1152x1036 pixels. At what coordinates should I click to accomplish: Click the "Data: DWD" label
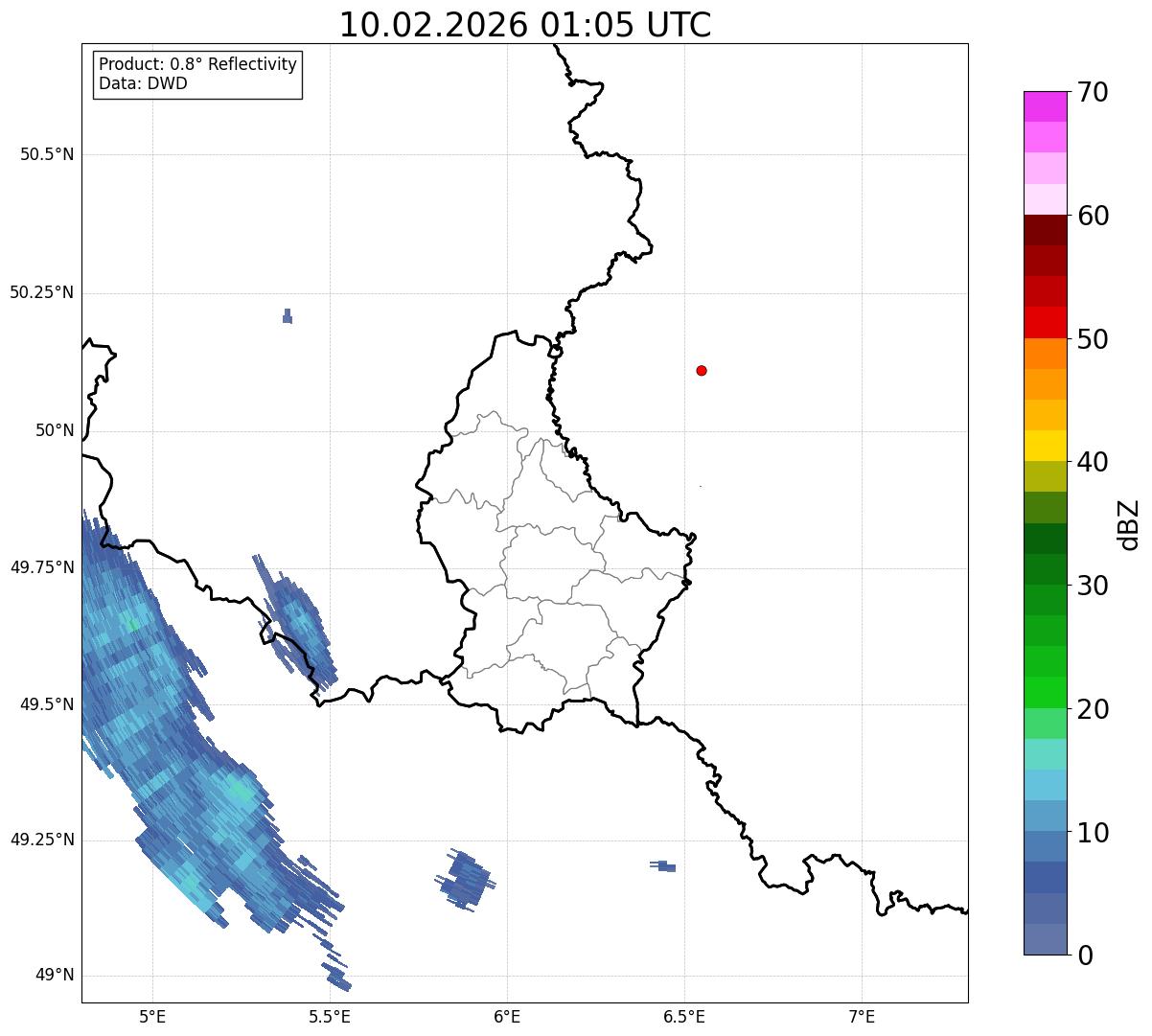[144, 83]
